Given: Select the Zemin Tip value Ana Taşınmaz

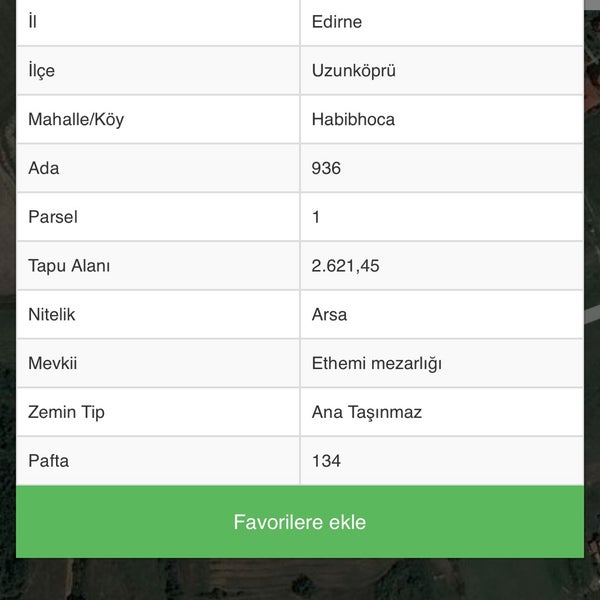Looking at the screenshot, I should pyautogui.click(x=367, y=412).
